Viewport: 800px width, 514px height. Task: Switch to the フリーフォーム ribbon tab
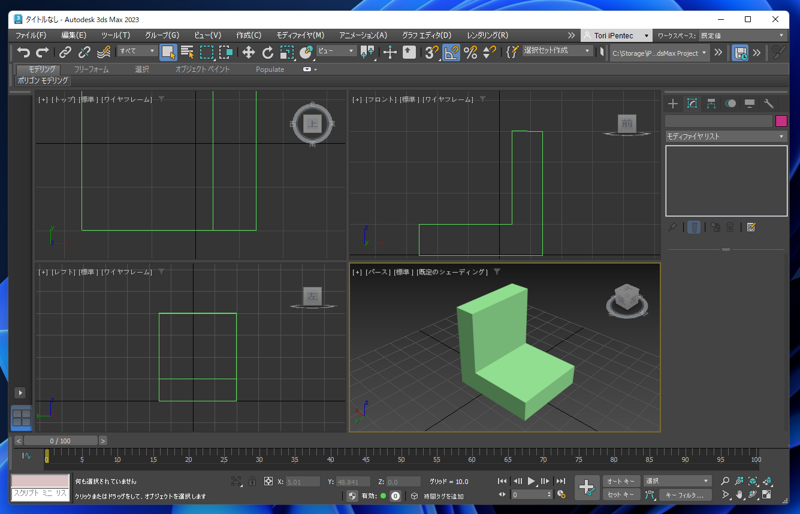[x=91, y=69]
